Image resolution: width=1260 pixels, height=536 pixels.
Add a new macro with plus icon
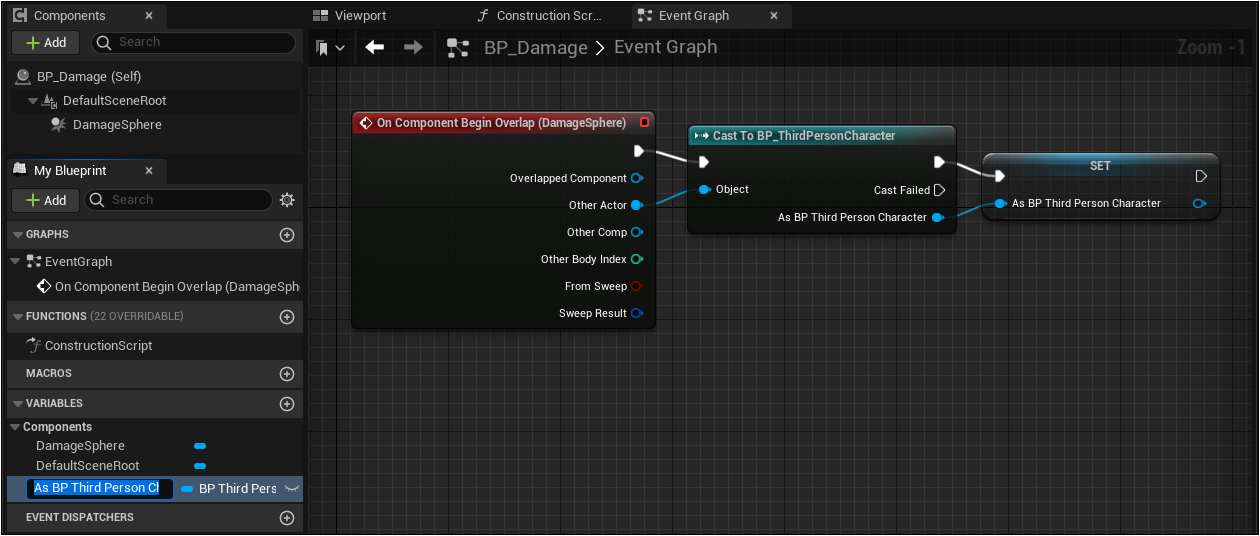tap(287, 374)
